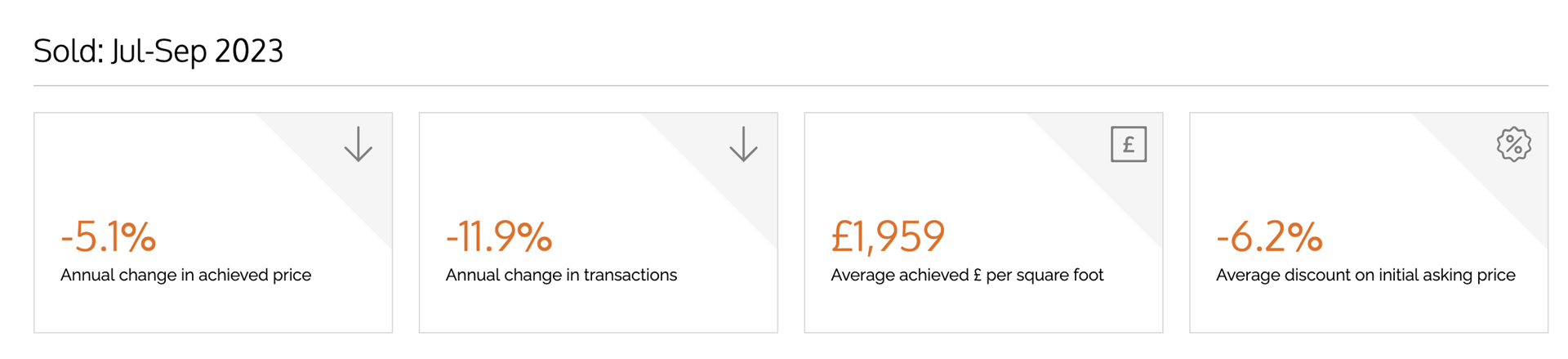Screen dimensions: 1568x359
Task: Click the pound sign icon
Action: 1129,144
